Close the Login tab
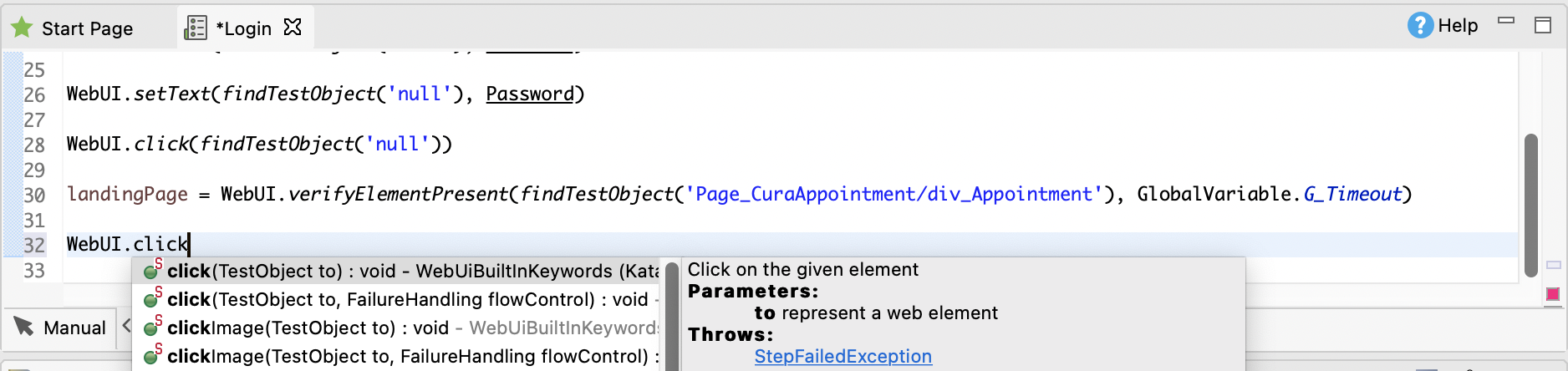Screen dimensions: 1568x371 tap(293, 28)
